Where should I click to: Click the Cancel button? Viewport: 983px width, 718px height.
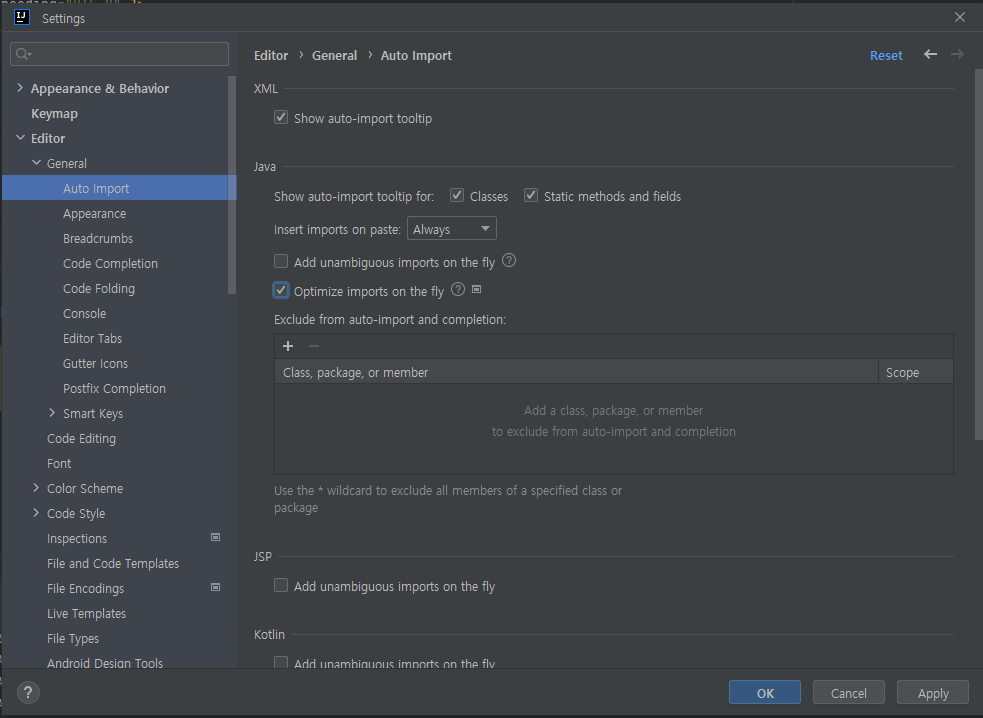tap(849, 692)
